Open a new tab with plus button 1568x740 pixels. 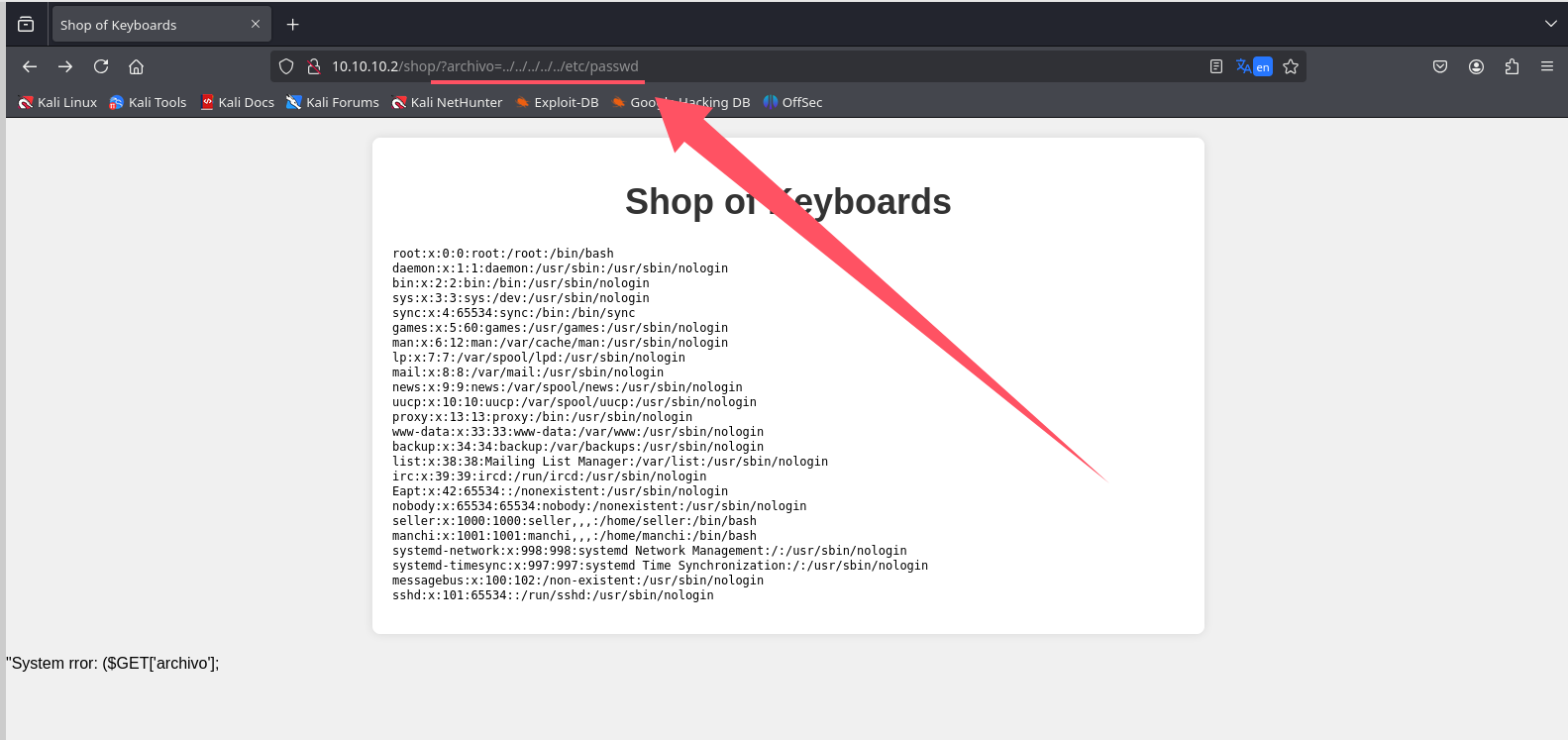tap(292, 25)
